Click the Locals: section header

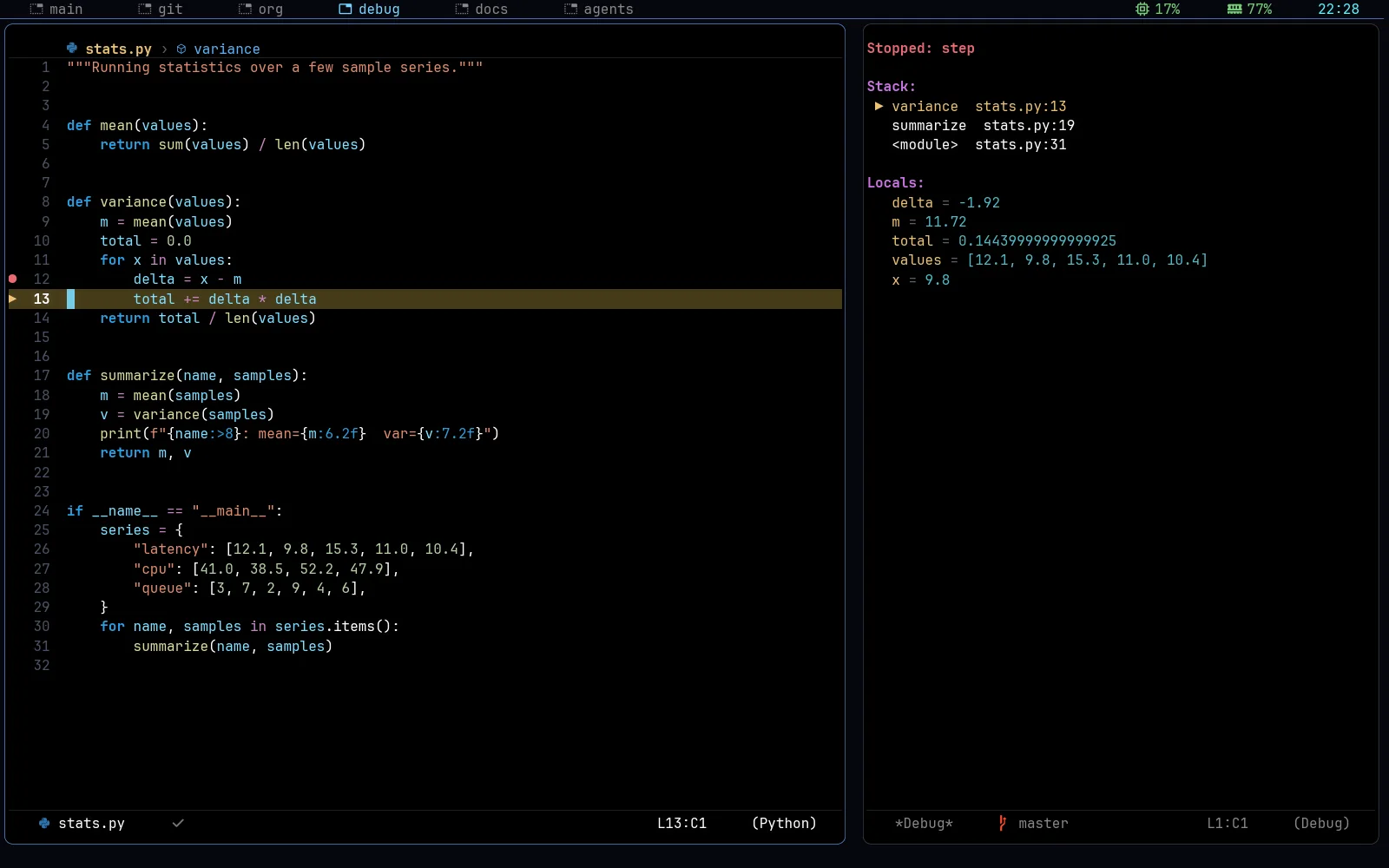tap(895, 183)
